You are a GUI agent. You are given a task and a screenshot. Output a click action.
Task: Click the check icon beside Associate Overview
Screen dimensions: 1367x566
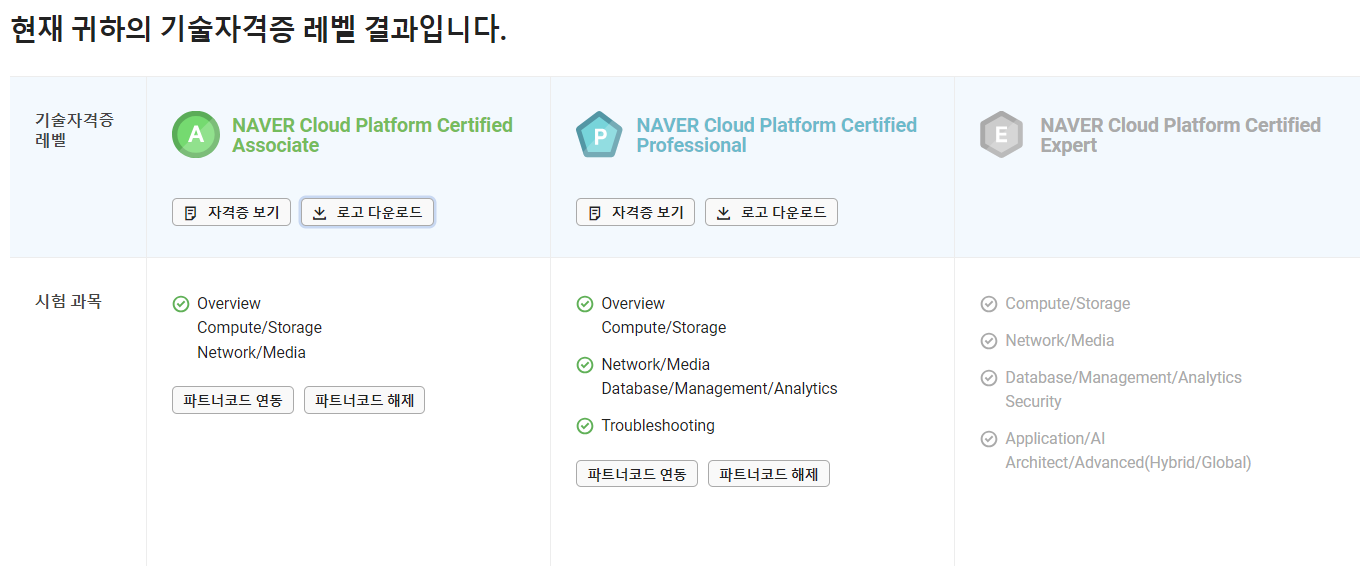[x=181, y=304]
